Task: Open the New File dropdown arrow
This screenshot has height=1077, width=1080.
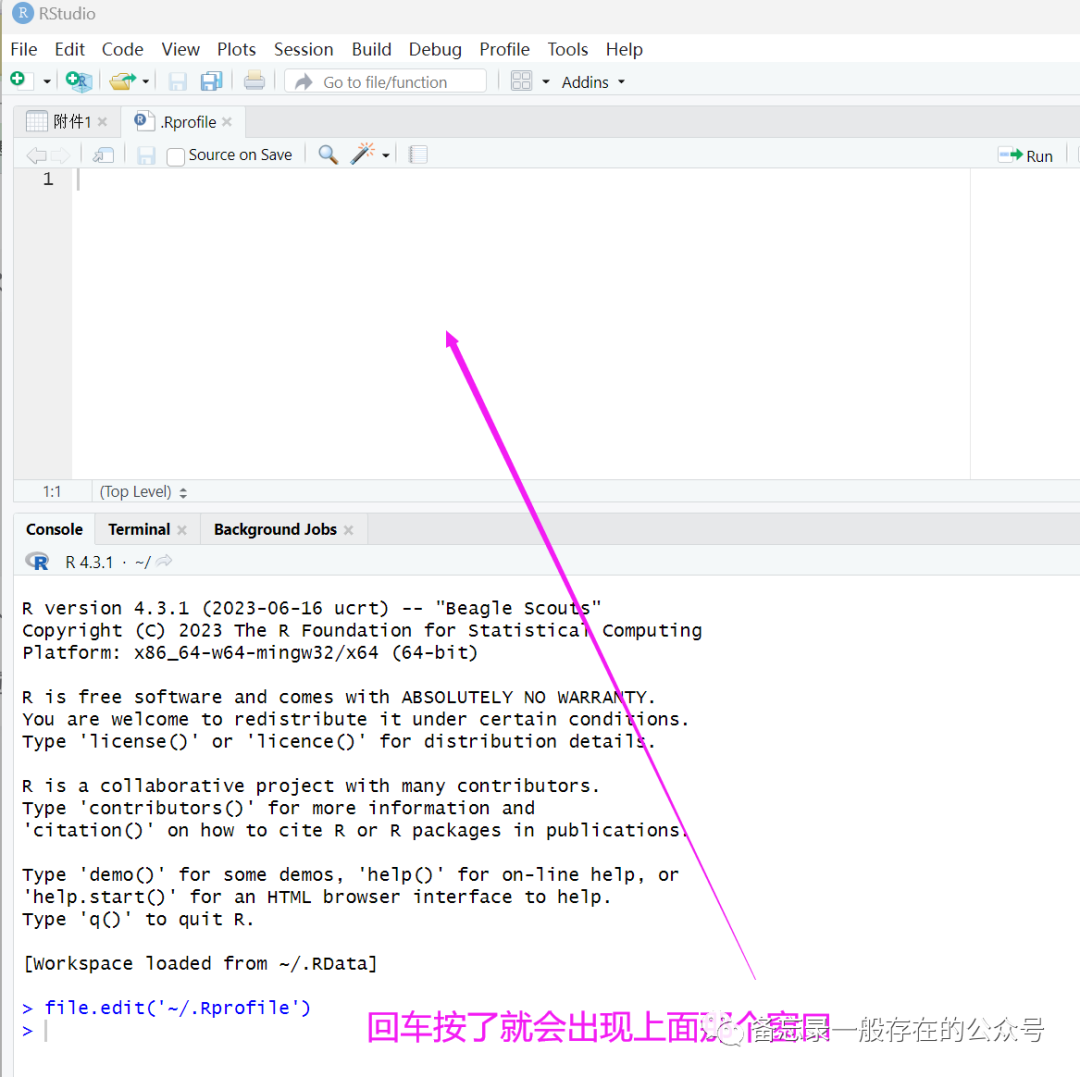Action: (x=47, y=82)
